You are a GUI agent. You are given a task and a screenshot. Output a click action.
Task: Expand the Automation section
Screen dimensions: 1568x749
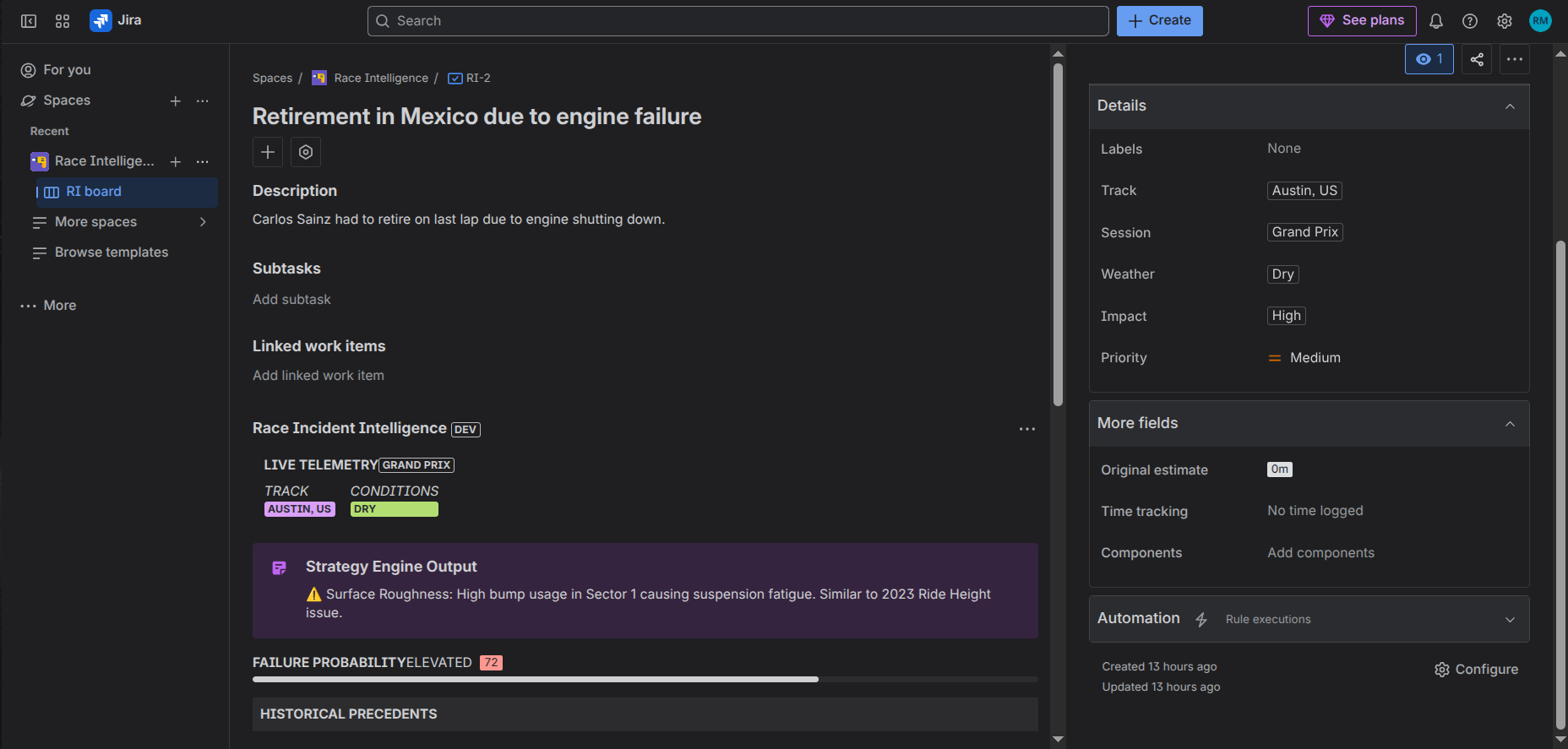[x=1511, y=620]
